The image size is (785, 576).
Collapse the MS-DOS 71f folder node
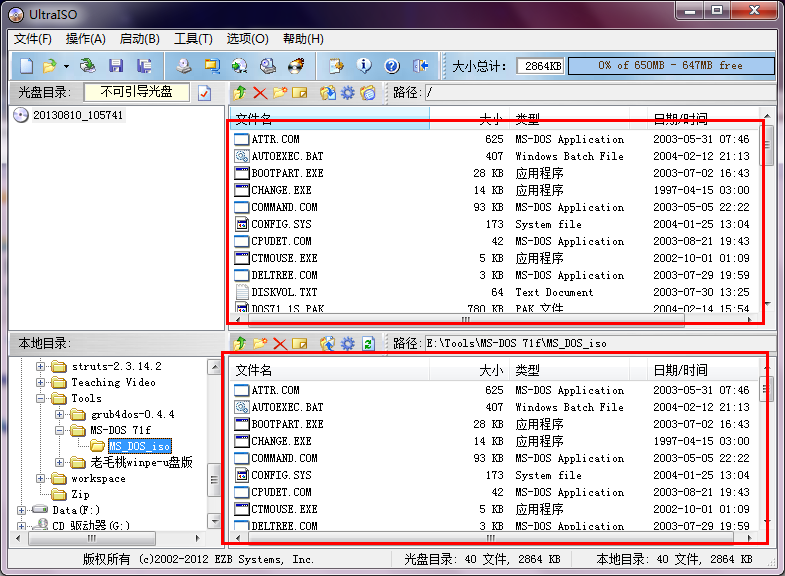[x=60, y=430]
